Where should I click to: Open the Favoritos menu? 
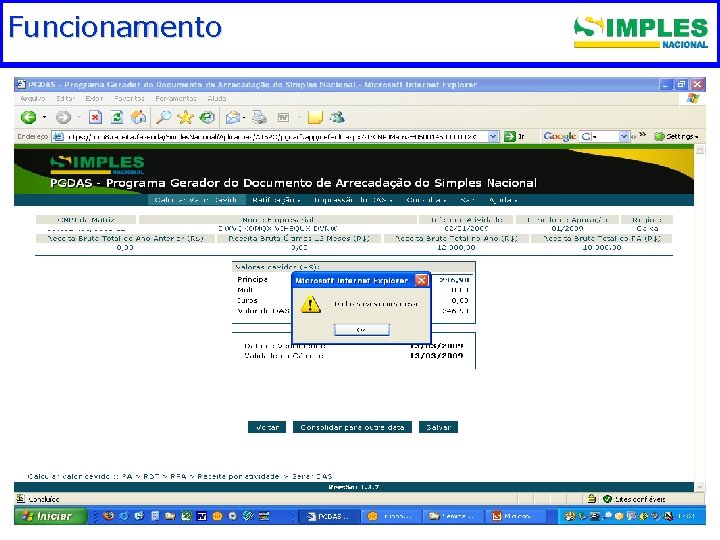[x=129, y=98]
